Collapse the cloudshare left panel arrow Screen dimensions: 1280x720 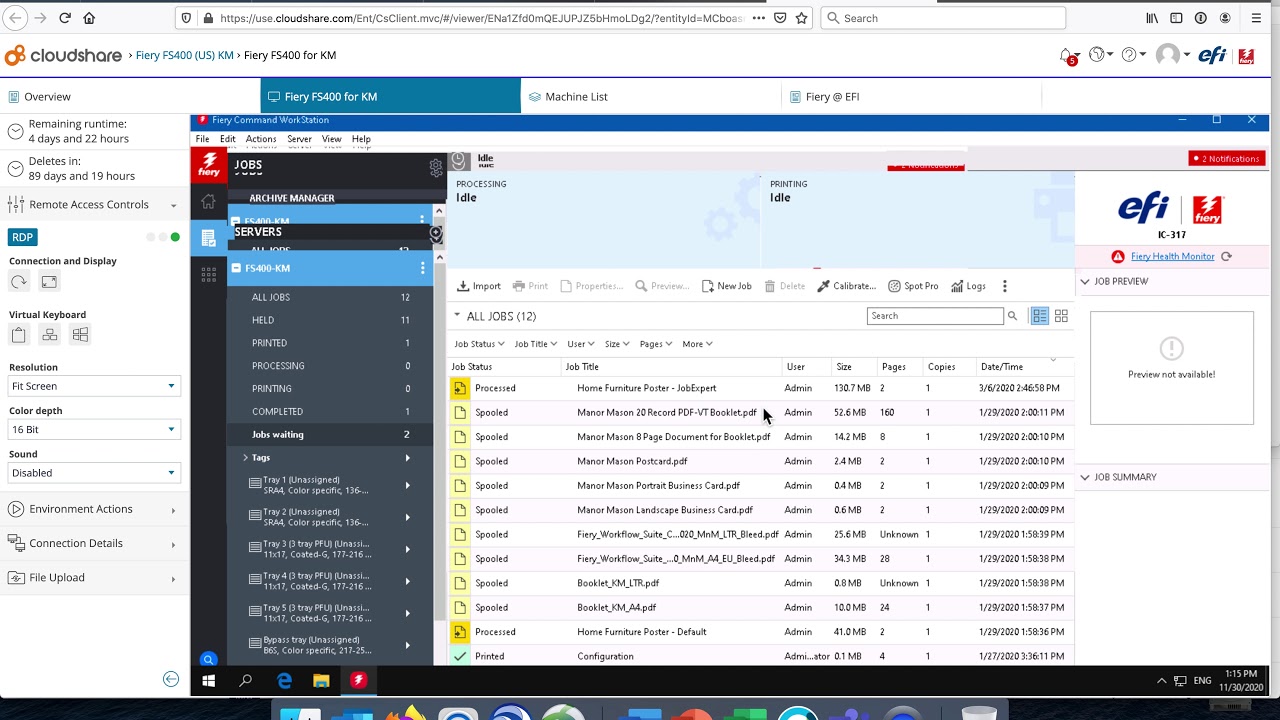coord(171,679)
